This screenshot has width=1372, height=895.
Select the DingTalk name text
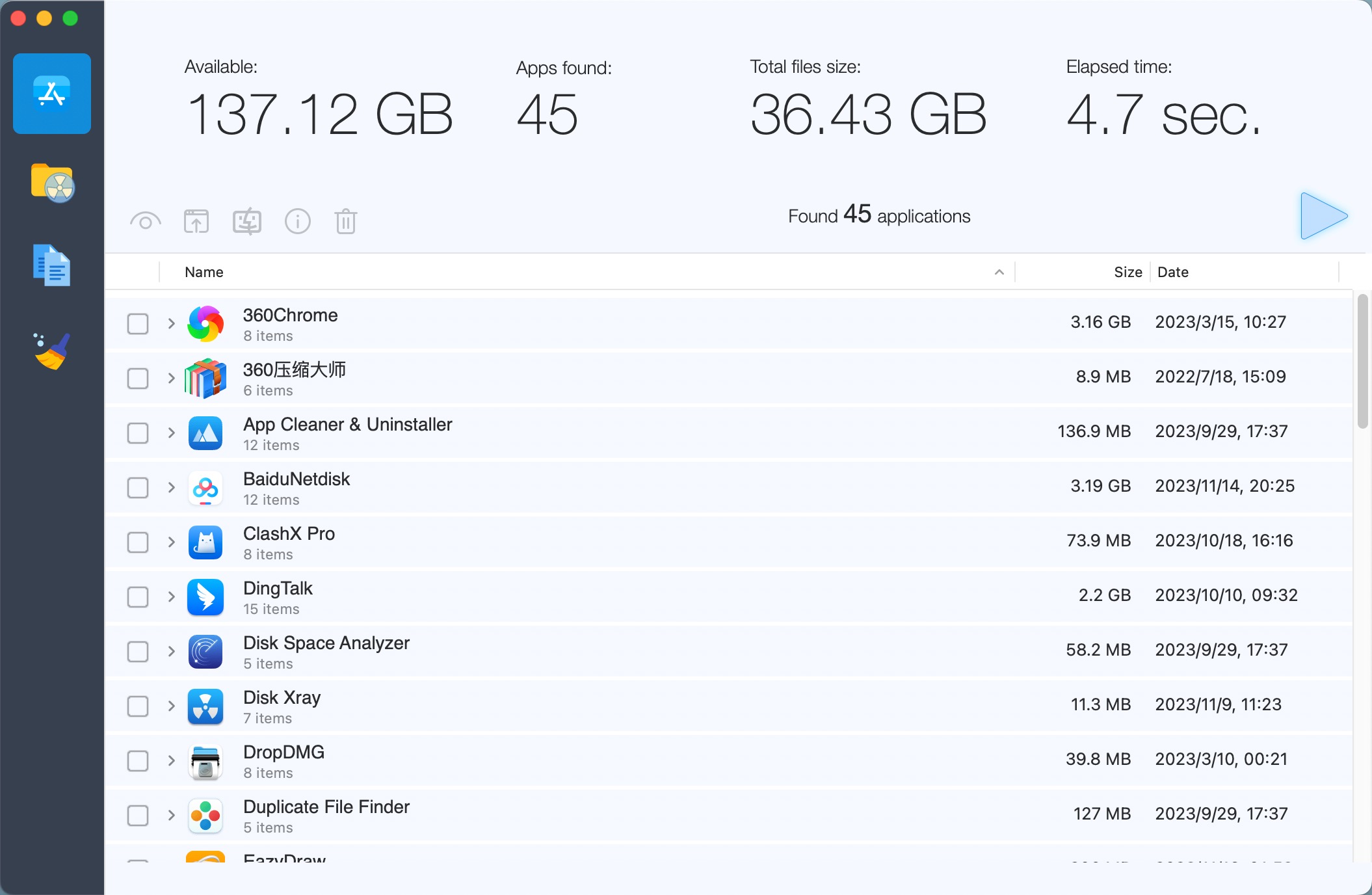click(278, 588)
